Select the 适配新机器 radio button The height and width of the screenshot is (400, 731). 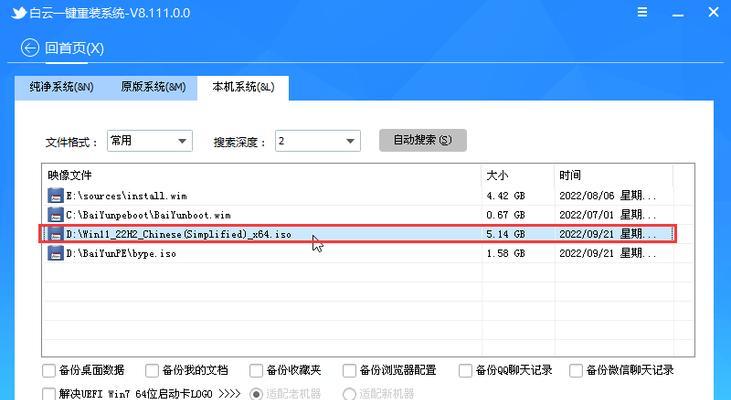pos(349,394)
